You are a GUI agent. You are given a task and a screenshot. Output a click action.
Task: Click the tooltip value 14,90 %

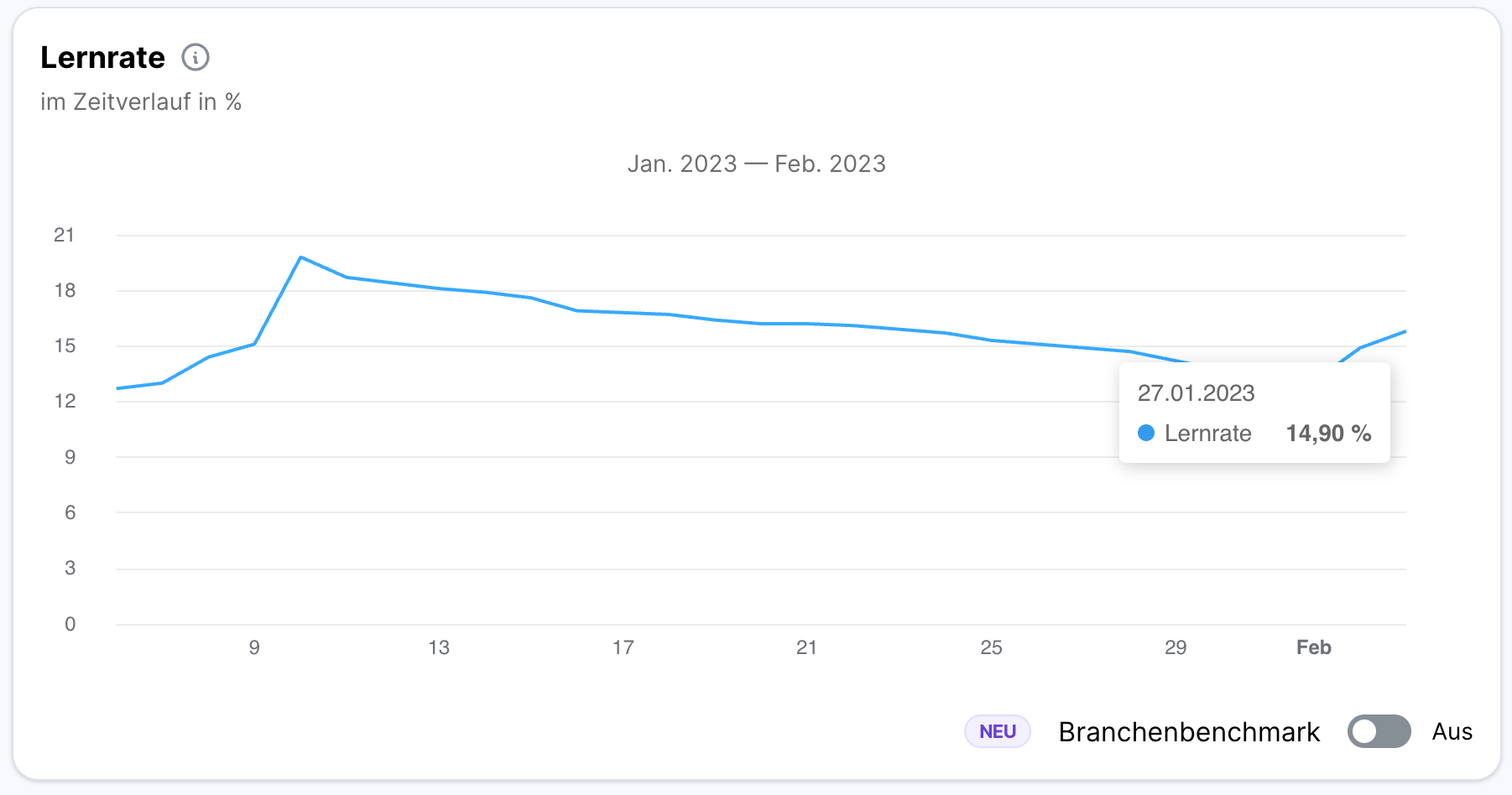(1328, 434)
